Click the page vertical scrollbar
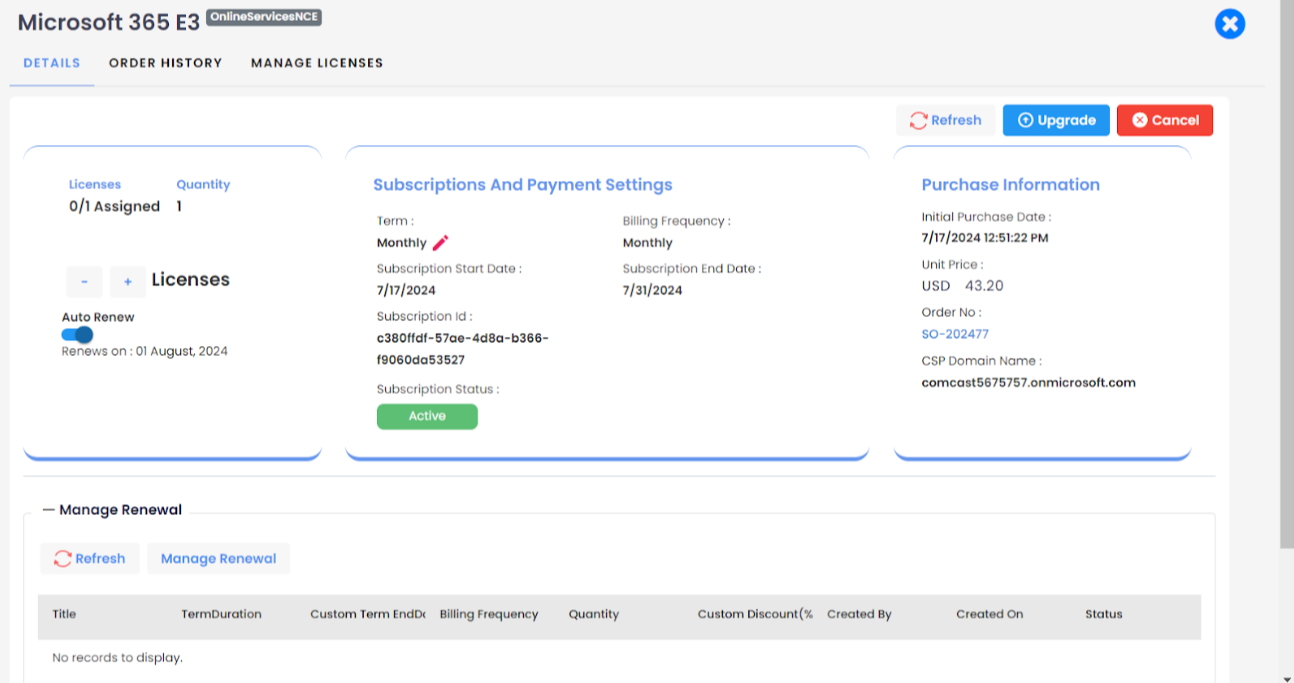 (1287, 275)
